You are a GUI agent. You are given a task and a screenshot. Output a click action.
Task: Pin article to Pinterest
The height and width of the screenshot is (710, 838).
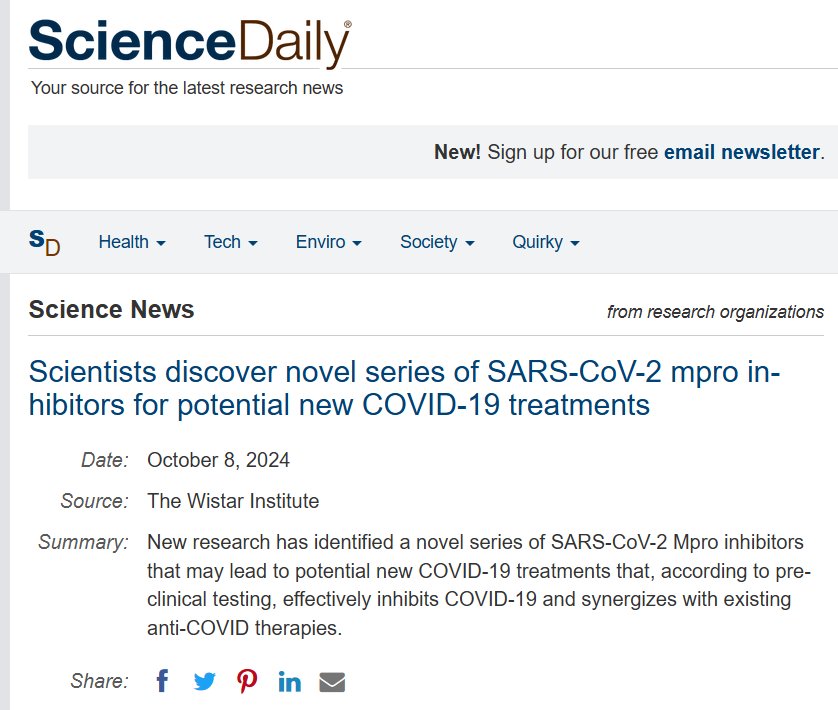247,682
